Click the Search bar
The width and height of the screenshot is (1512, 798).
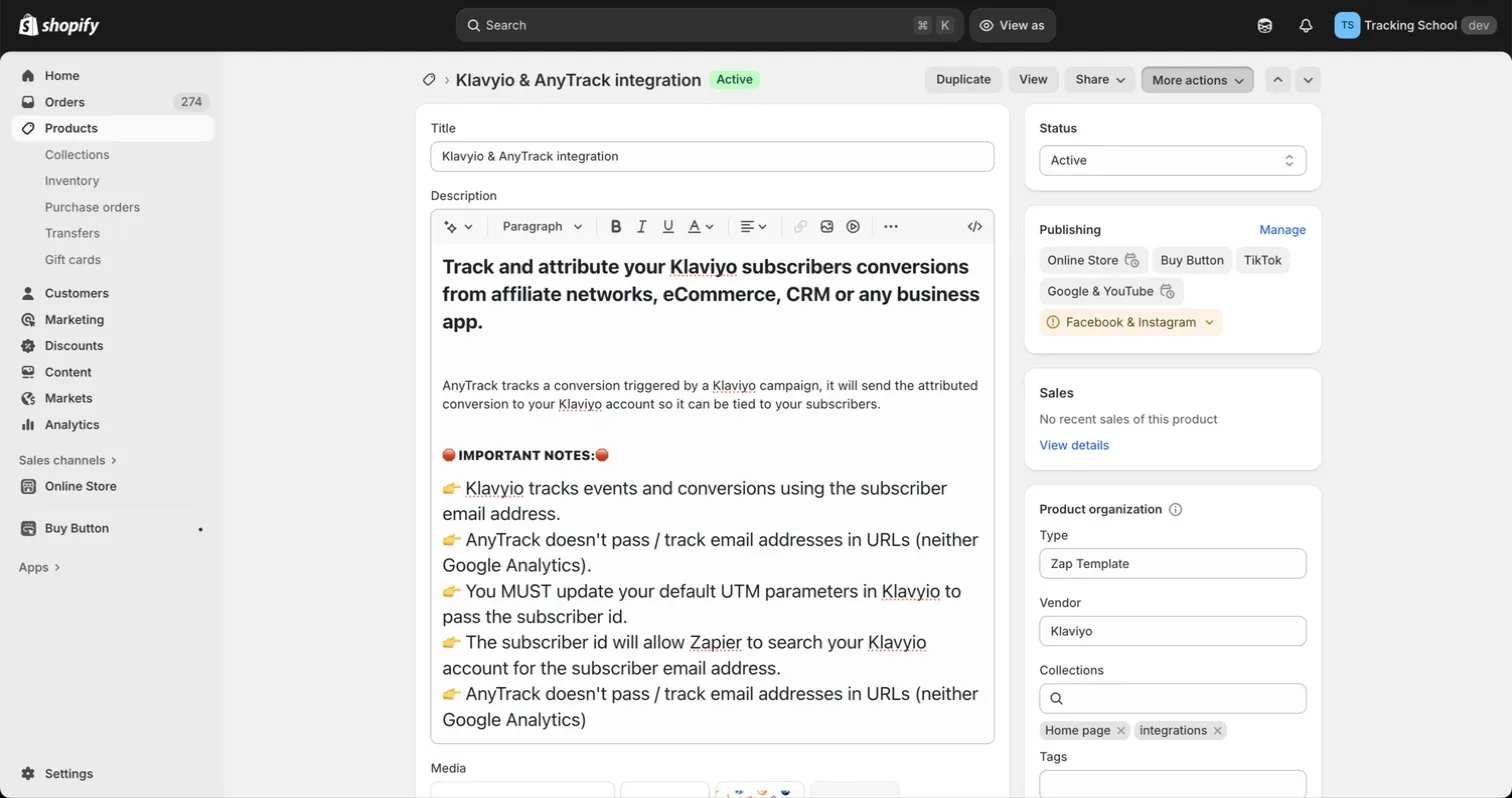coord(710,25)
